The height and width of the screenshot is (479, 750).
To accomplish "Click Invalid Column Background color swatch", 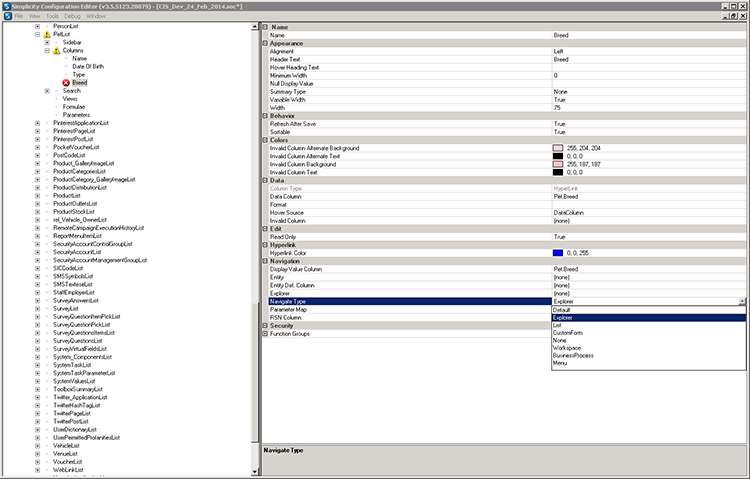I will [558, 165].
